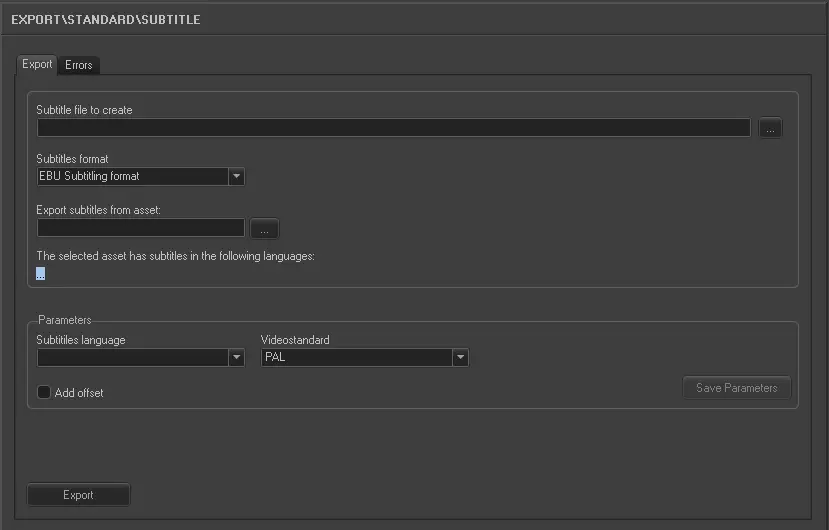Click the Videostandard dropdown arrow
The width and height of the screenshot is (829, 530).
click(460, 357)
